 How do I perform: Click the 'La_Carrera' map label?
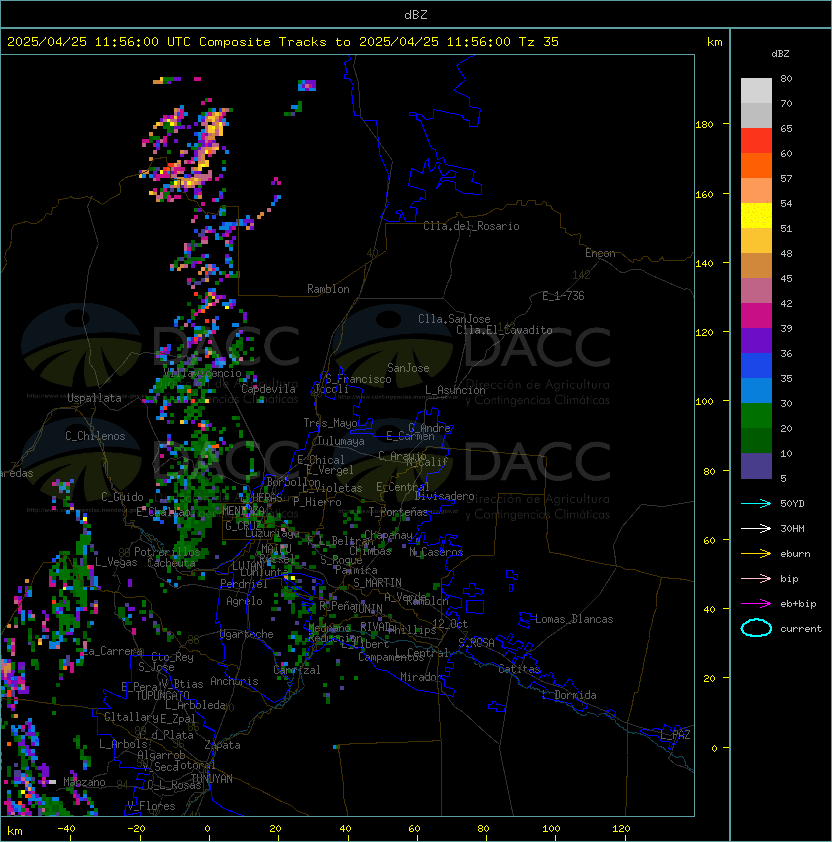113,651
